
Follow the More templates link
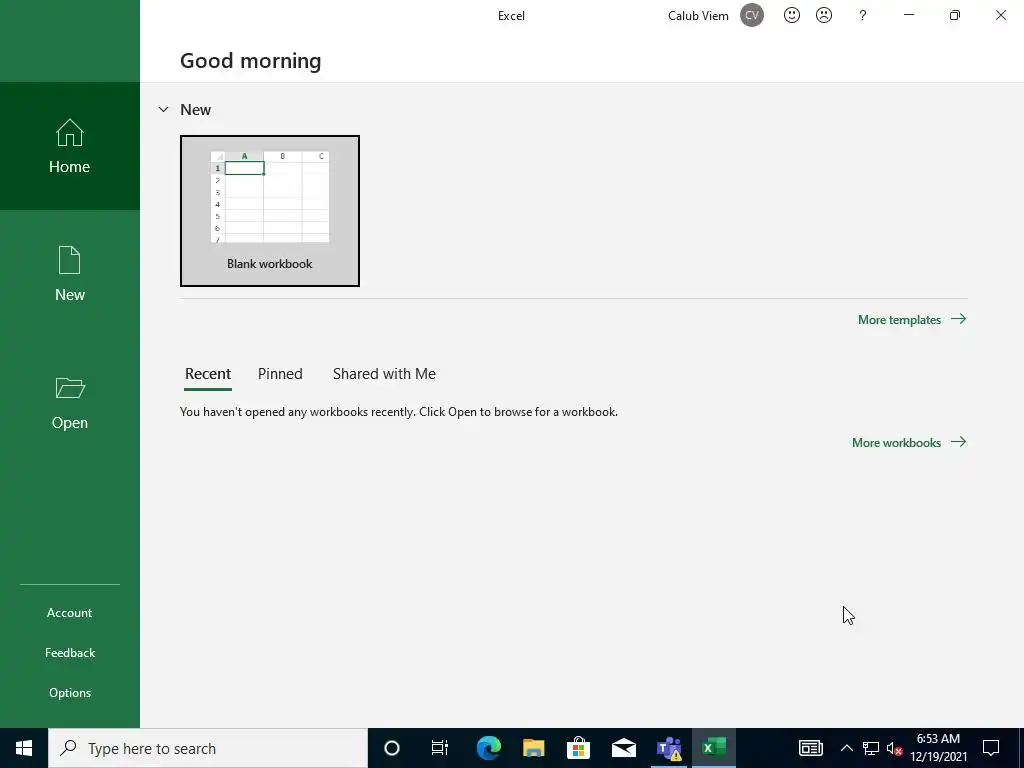click(912, 319)
